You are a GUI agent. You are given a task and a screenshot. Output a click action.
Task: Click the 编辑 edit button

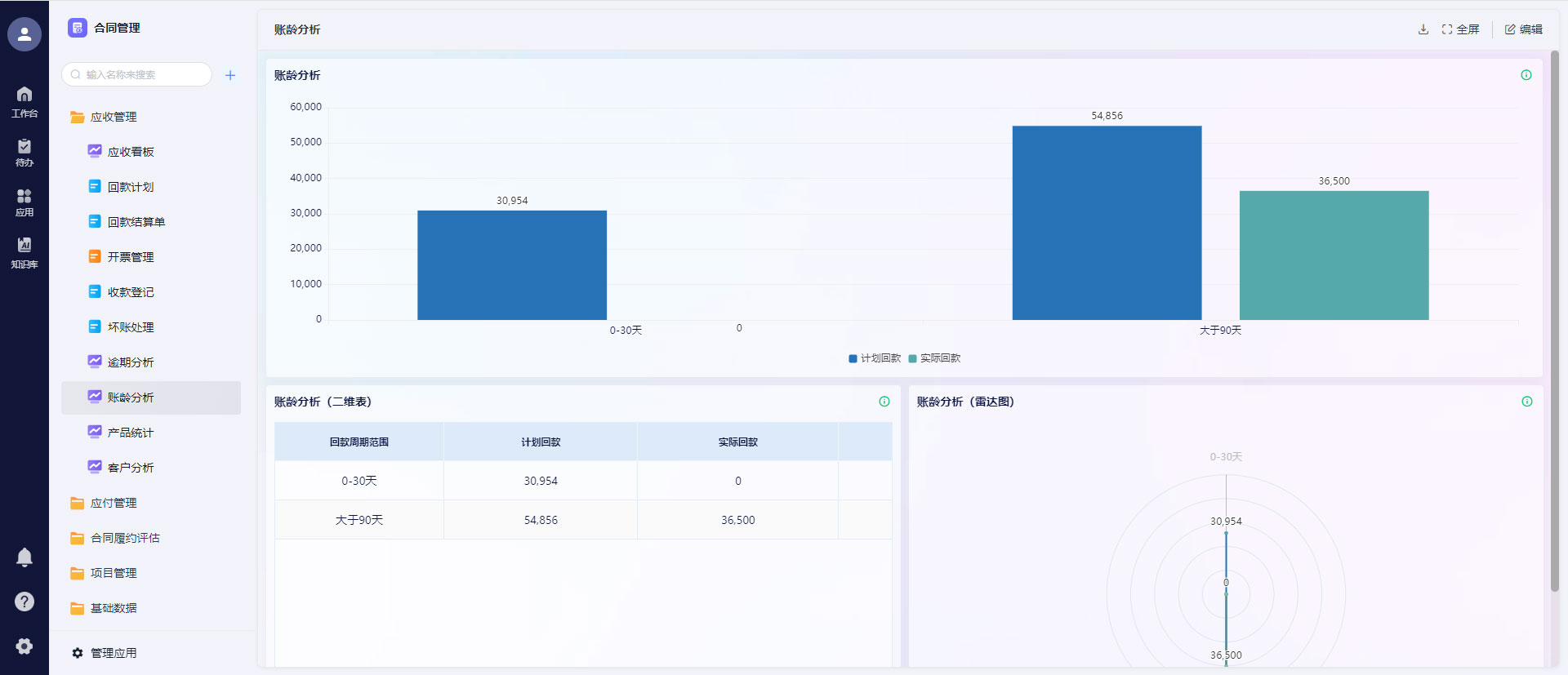1523,29
